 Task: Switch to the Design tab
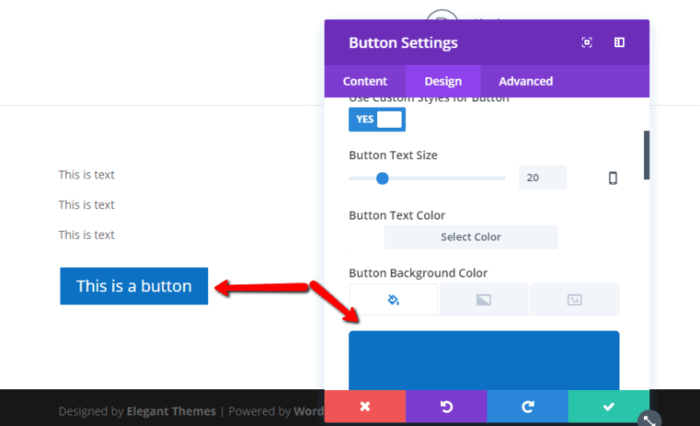(443, 81)
